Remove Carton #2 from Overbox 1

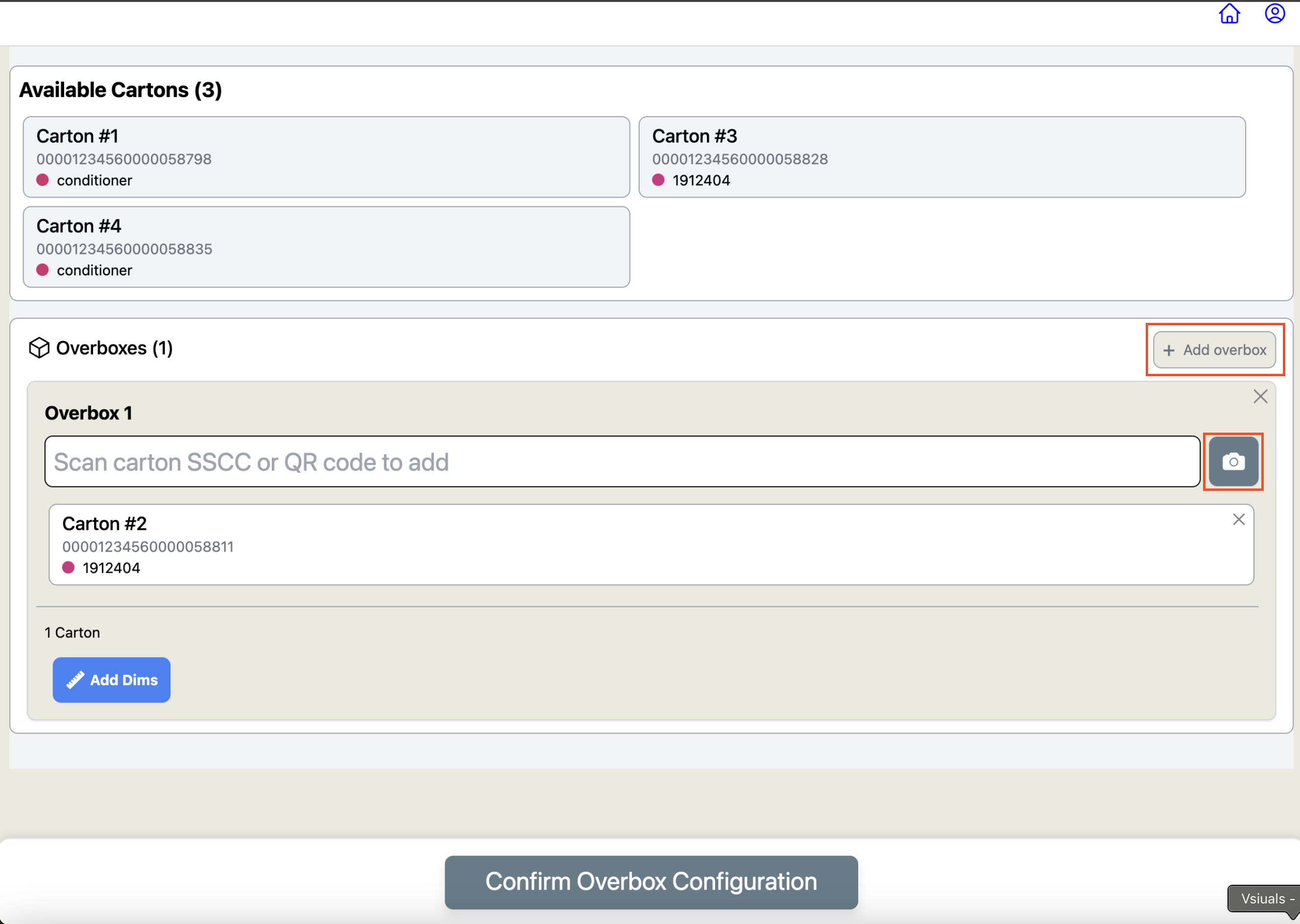tap(1239, 519)
